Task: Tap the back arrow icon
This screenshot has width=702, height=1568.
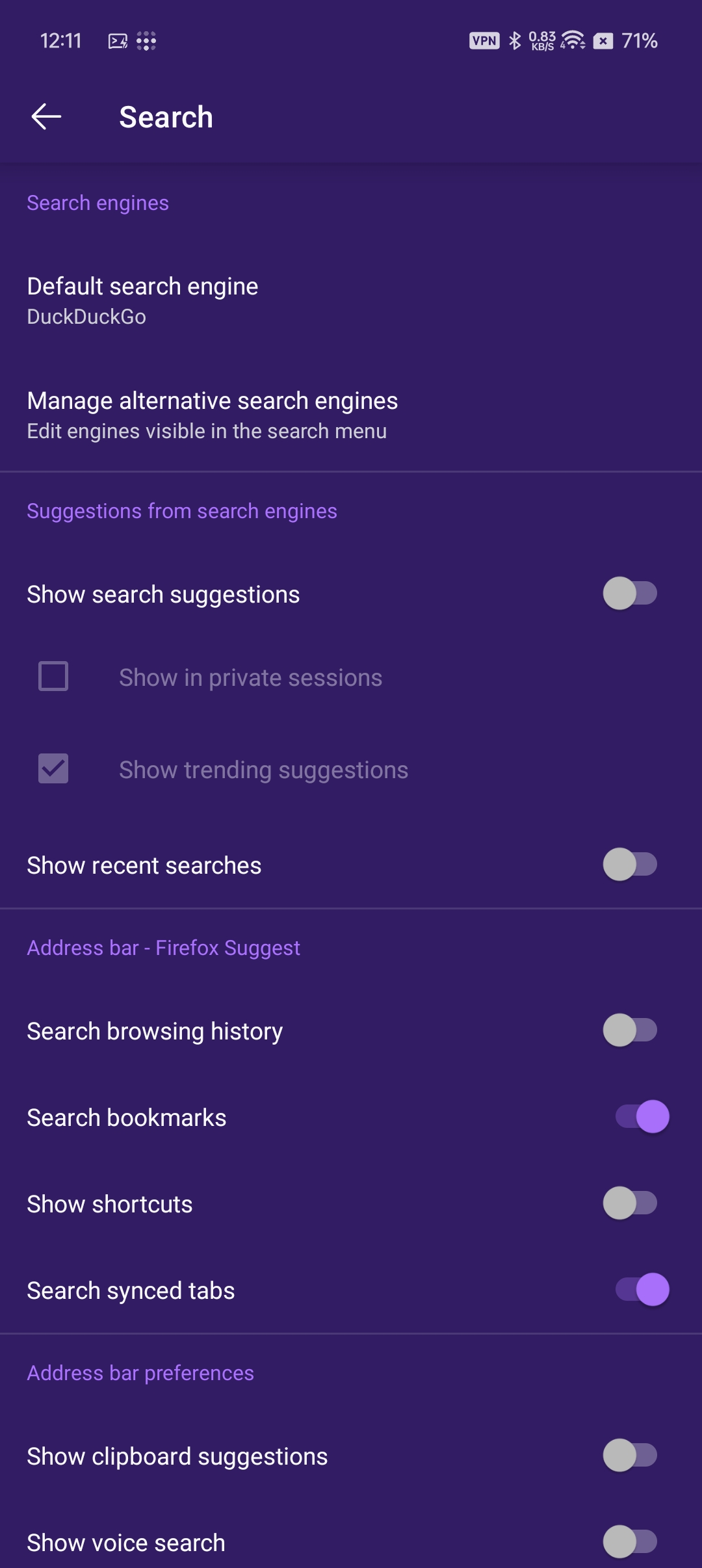Action: pyautogui.click(x=46, y=117)
